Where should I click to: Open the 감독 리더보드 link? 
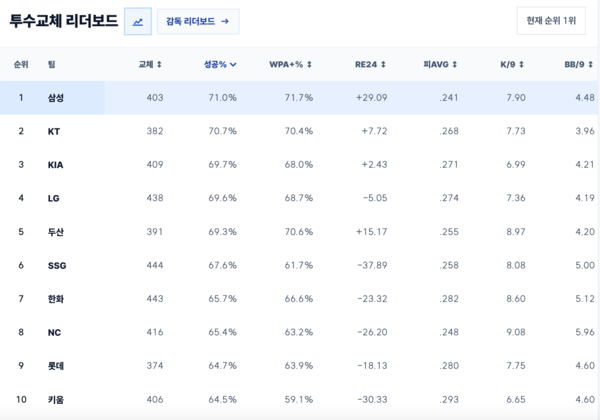198,21
